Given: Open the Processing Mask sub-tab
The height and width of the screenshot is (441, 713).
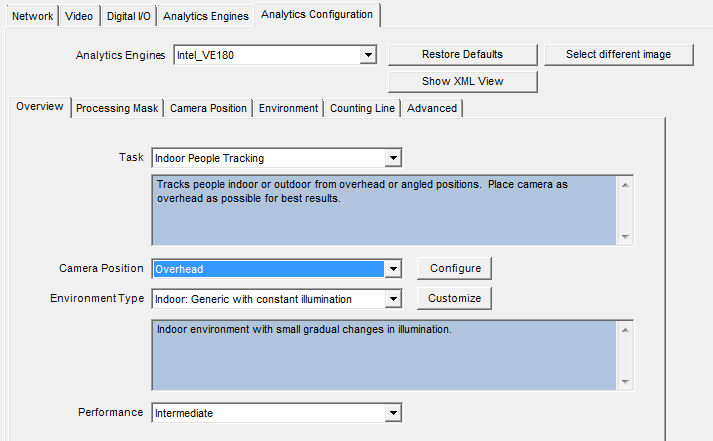Looking at the screenshot, I should pos(118,108).
